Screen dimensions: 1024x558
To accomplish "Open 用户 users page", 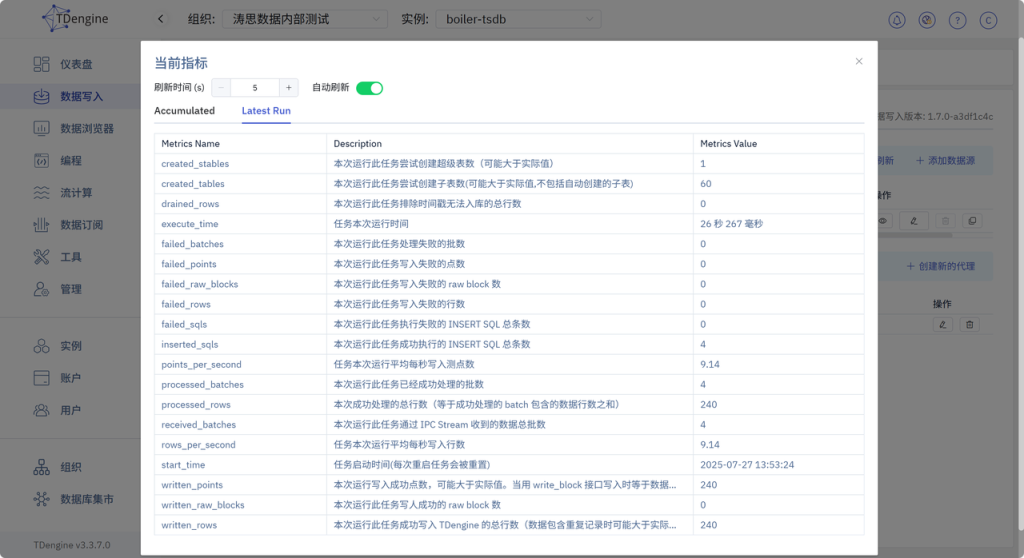I will (x=70, y=410).
